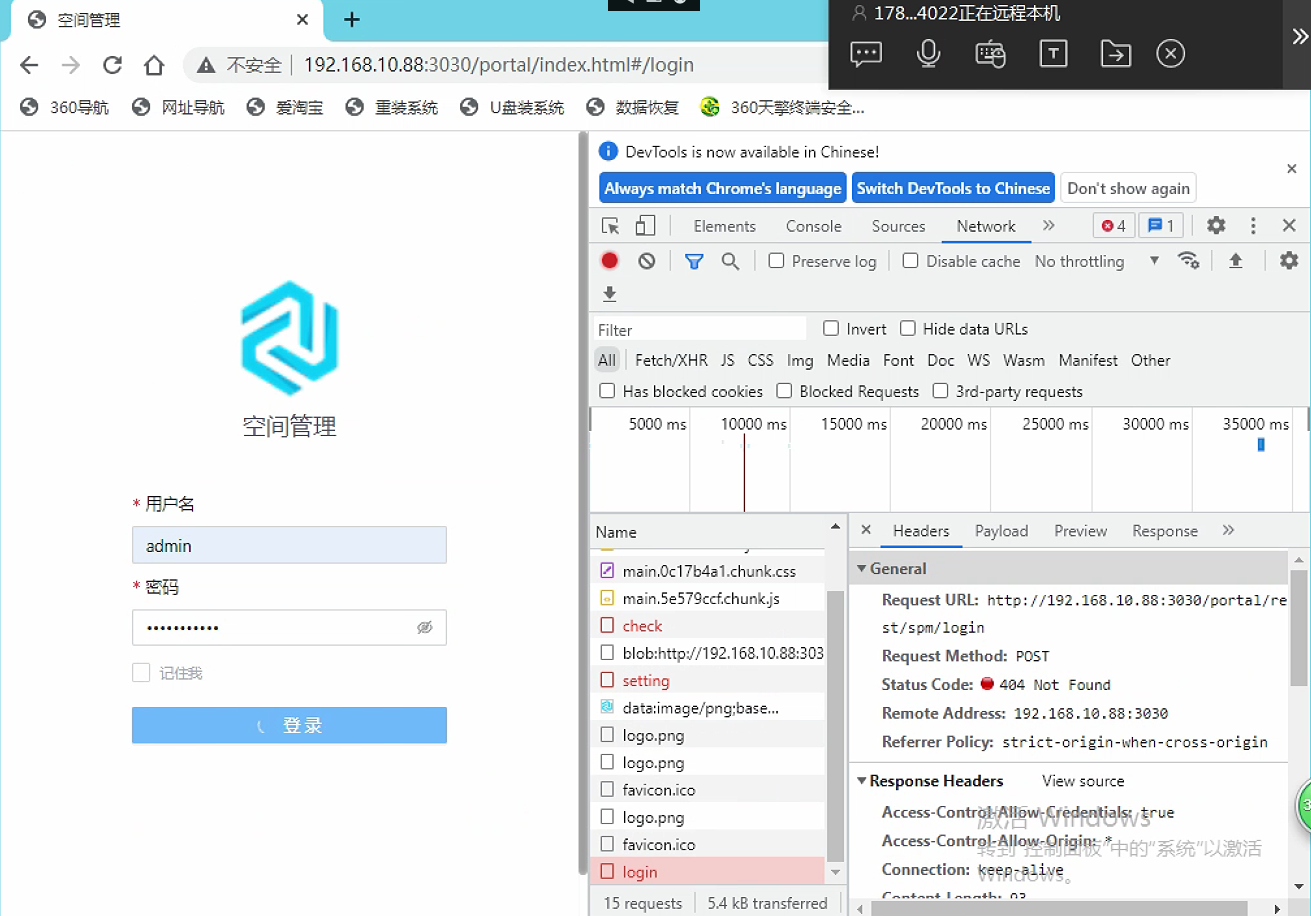The height and width of the screenshot is (916, 1311).
Task: Select the main.5e579ccf.chunk.js request
Action: coord(708,598)
